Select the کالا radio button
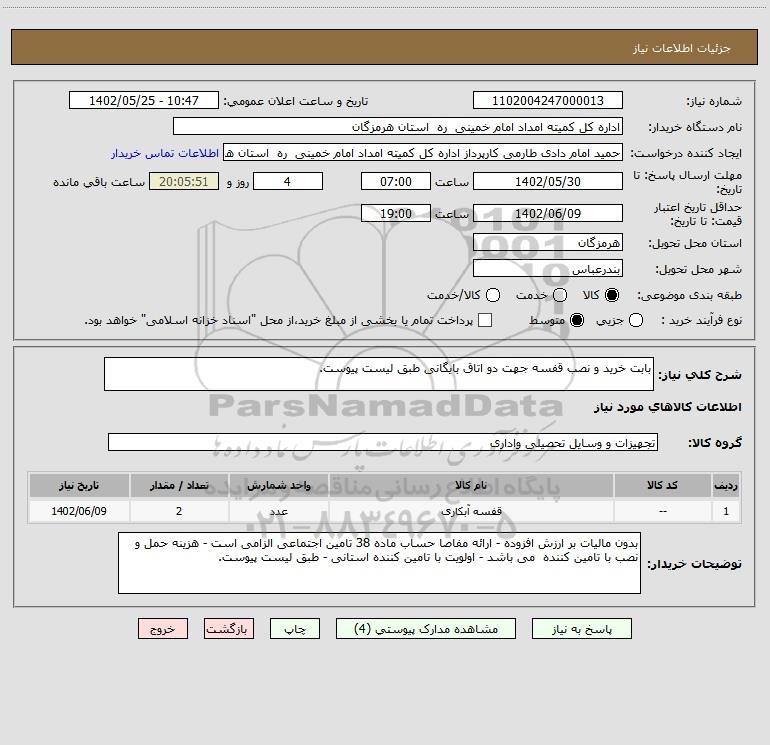This screenshot has height=745, width=770. click(x=612, y=295)
